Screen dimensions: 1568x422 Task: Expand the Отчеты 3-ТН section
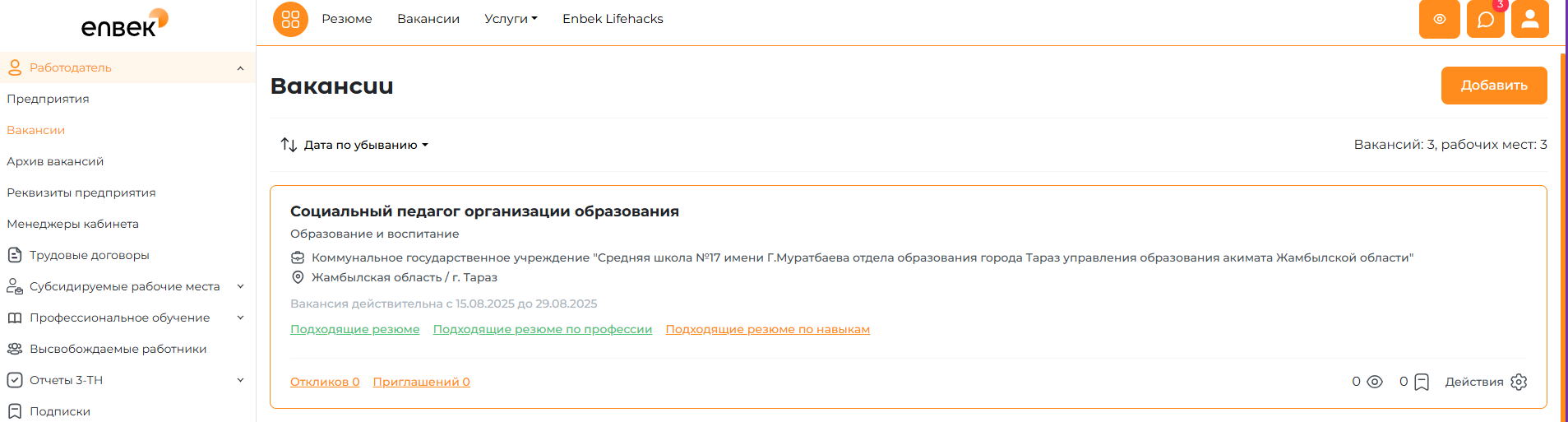(240, 380)
